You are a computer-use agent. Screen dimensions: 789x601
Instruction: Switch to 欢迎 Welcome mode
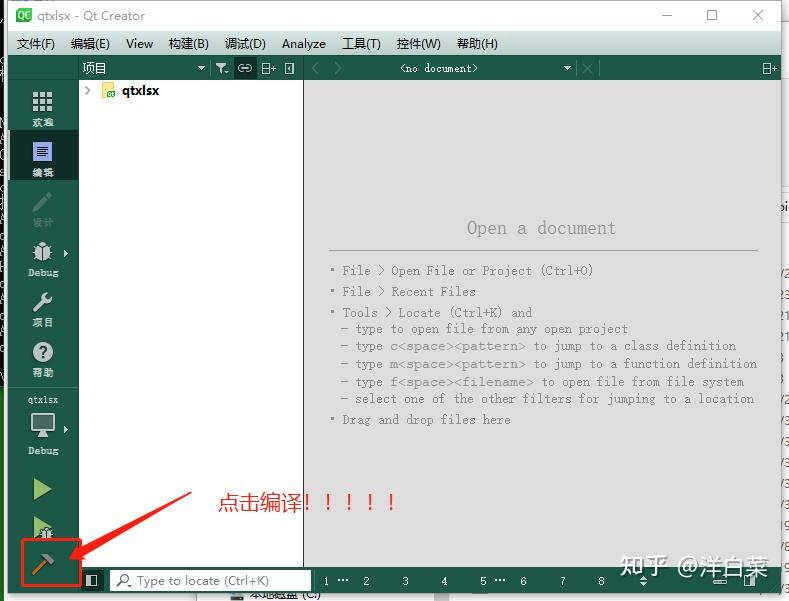(x=43, y=109)
